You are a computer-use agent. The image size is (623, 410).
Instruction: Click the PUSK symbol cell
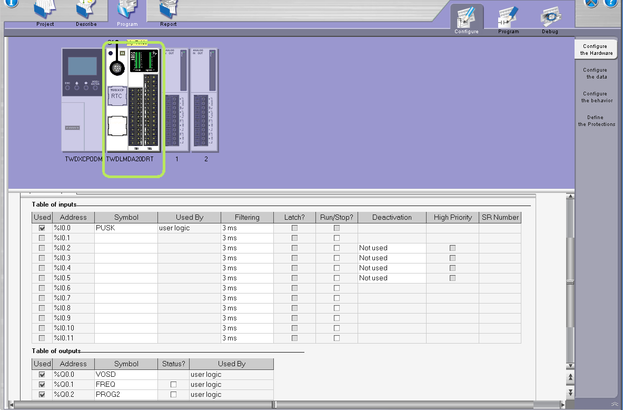126,228
